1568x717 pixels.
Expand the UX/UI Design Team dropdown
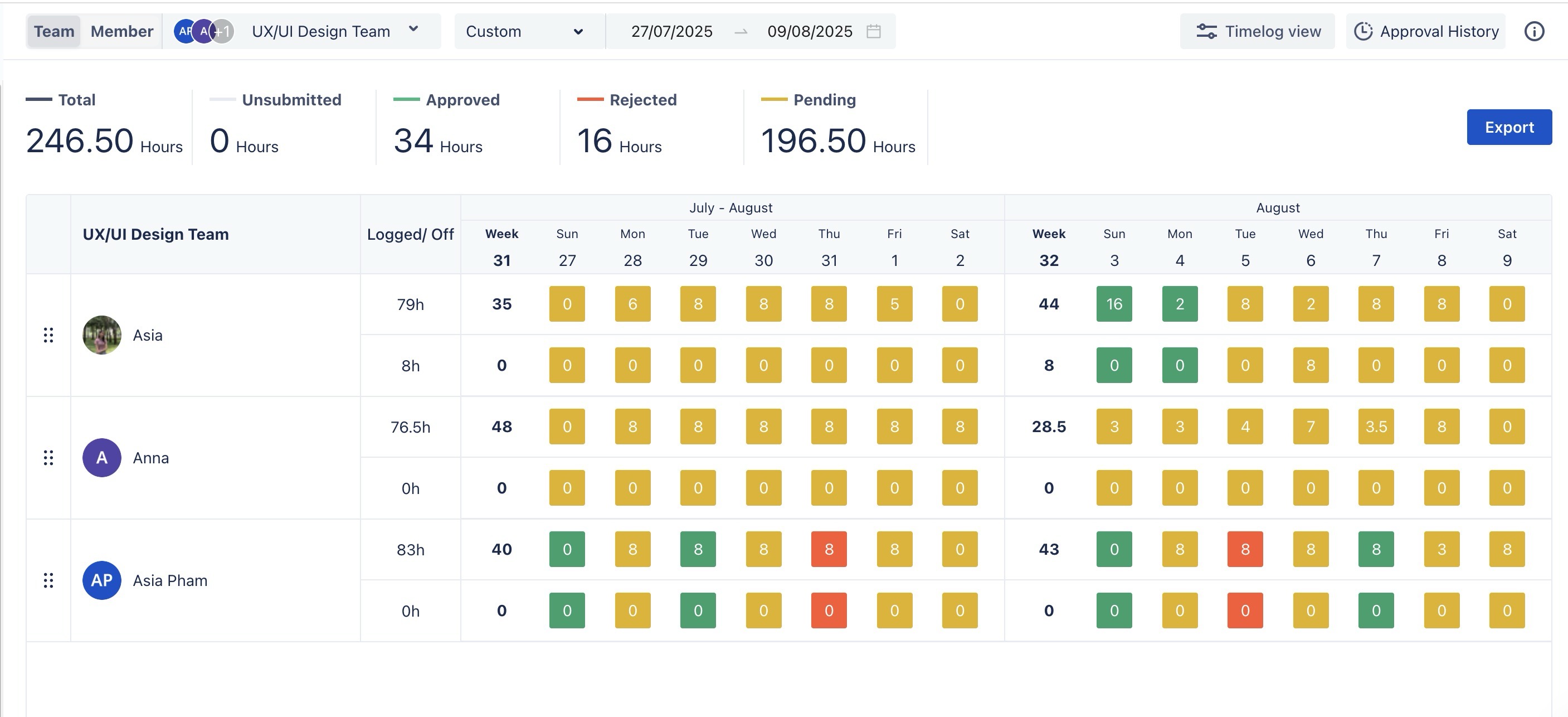[x=413, y=29]
